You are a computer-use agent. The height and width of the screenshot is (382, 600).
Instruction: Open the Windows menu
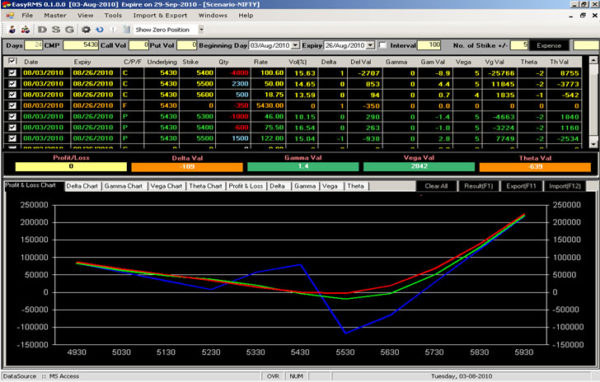pos(213,15)
